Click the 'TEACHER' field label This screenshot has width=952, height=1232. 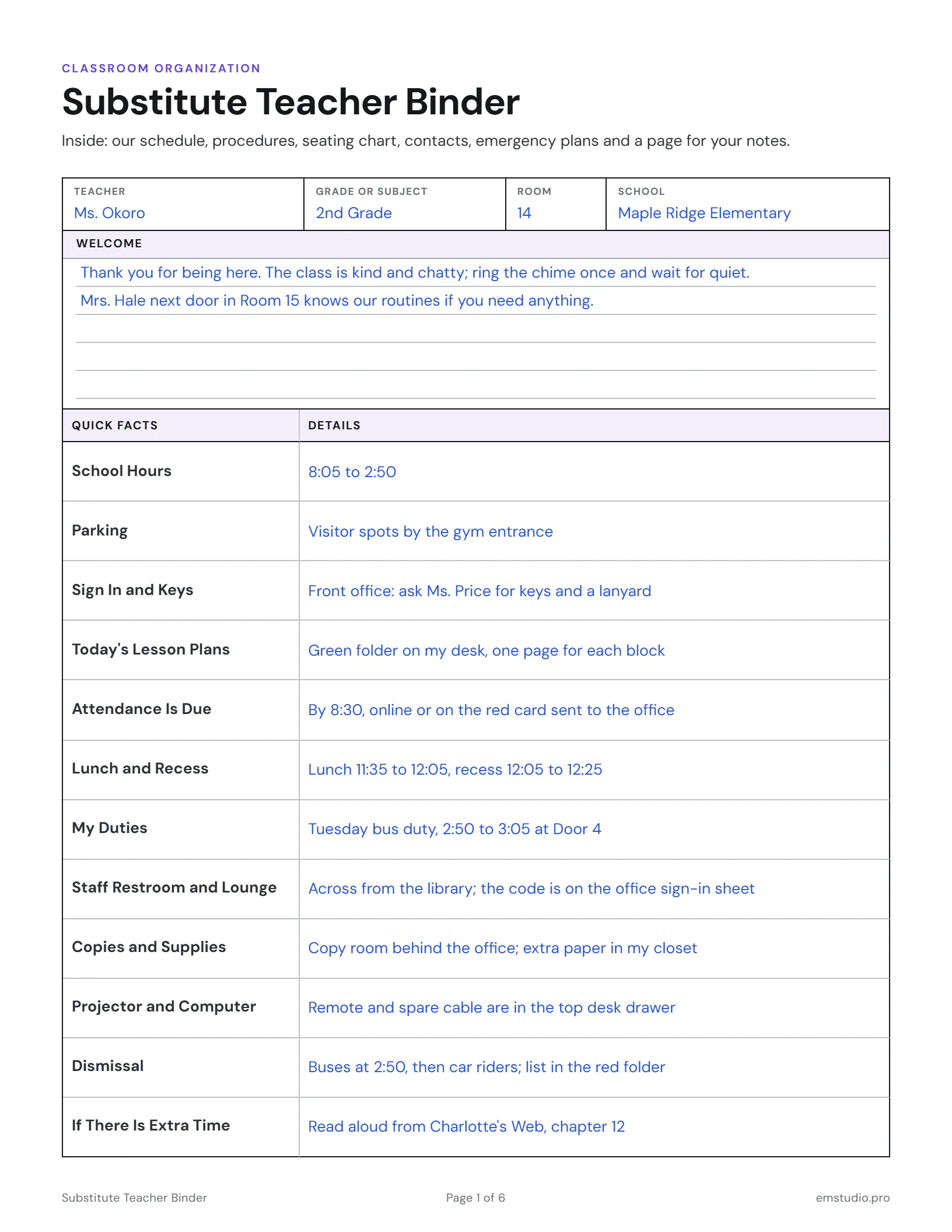[x=99, y=191]
